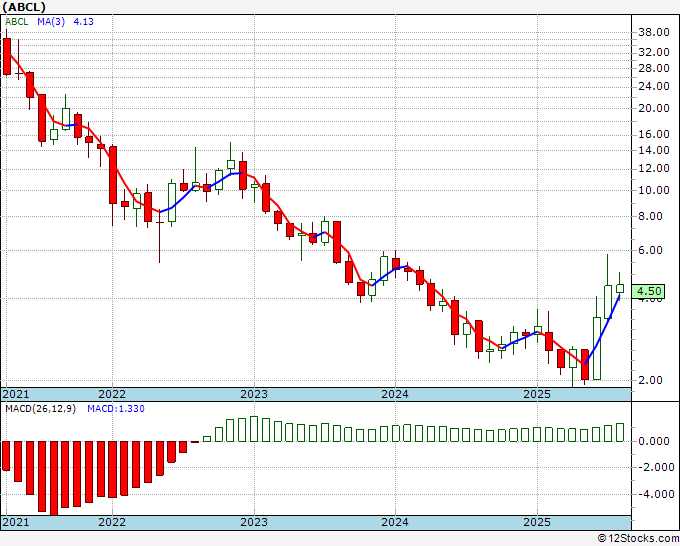Click the MACD(26,12,9) indicator label

tap(40, 409)
